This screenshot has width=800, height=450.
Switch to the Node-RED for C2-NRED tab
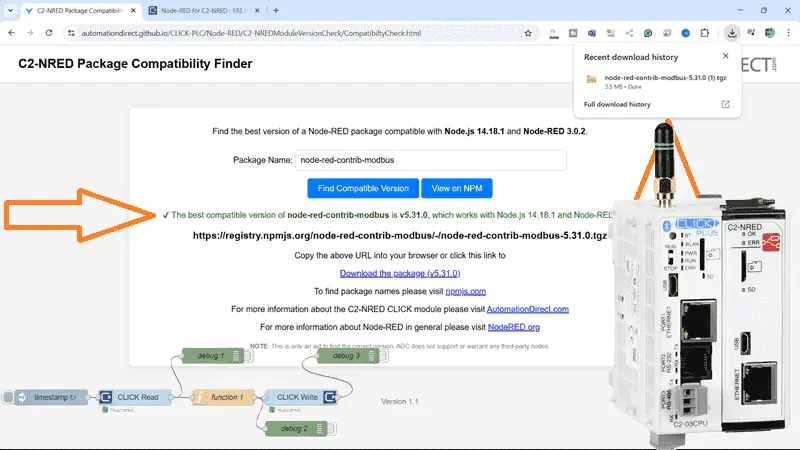coord(204,11)
